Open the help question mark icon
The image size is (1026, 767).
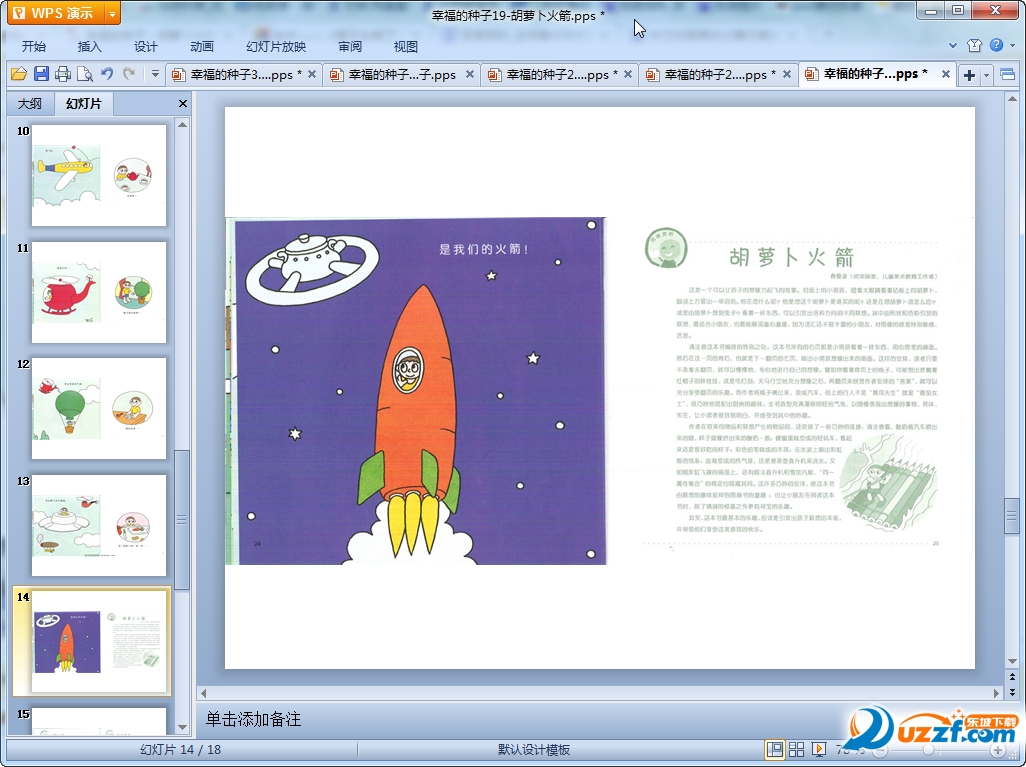pyautogui.click(x=997, y=45)
